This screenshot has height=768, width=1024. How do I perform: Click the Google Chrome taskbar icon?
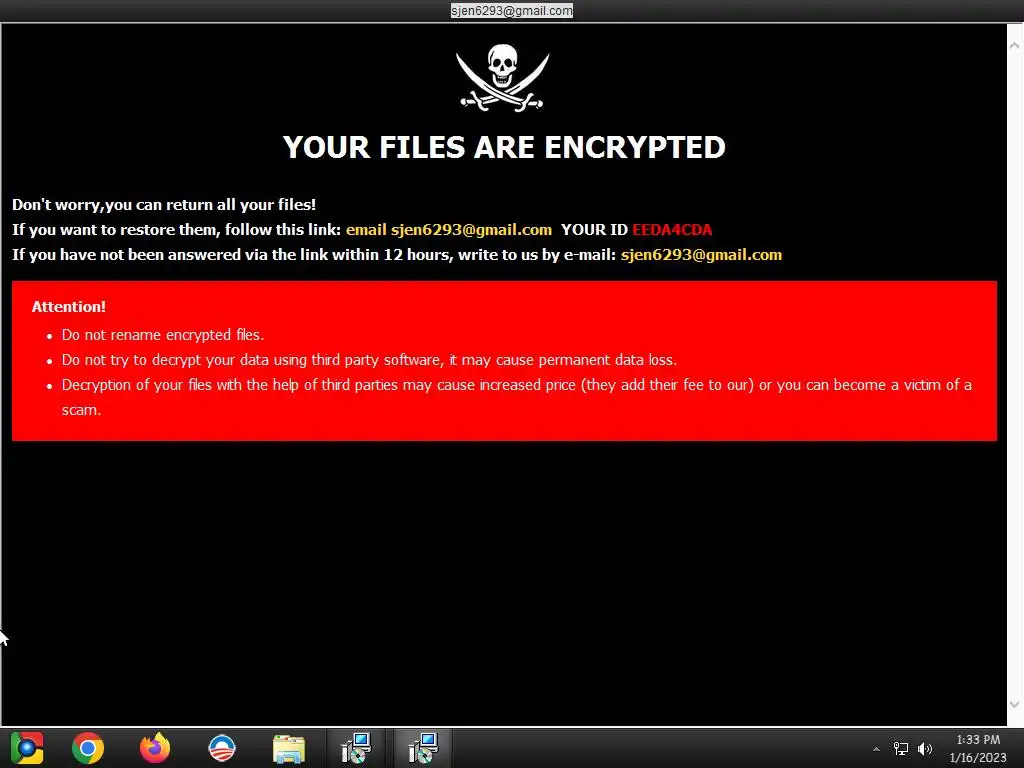[88, 748]
